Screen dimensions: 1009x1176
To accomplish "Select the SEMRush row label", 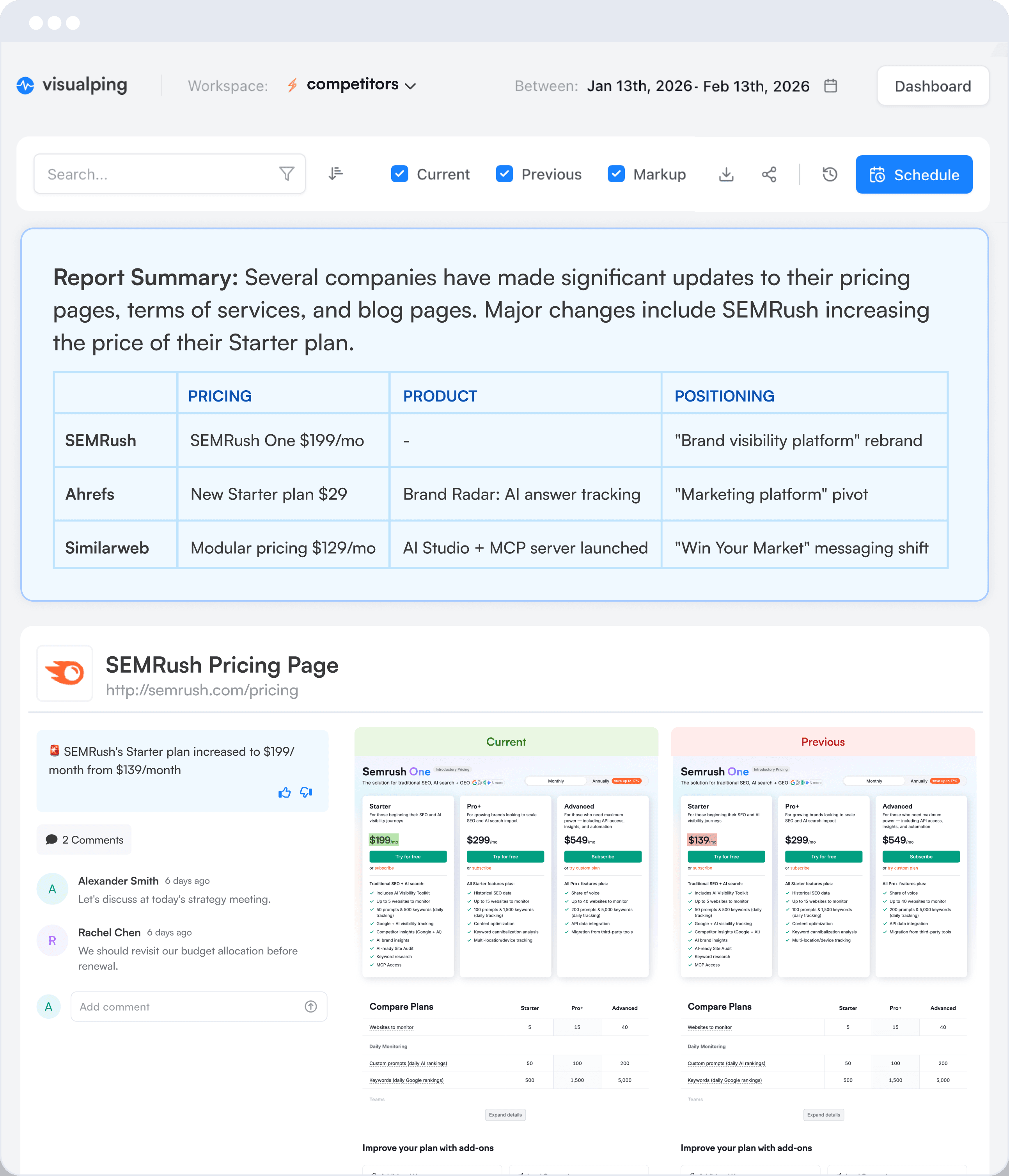I will click(101, 441).
